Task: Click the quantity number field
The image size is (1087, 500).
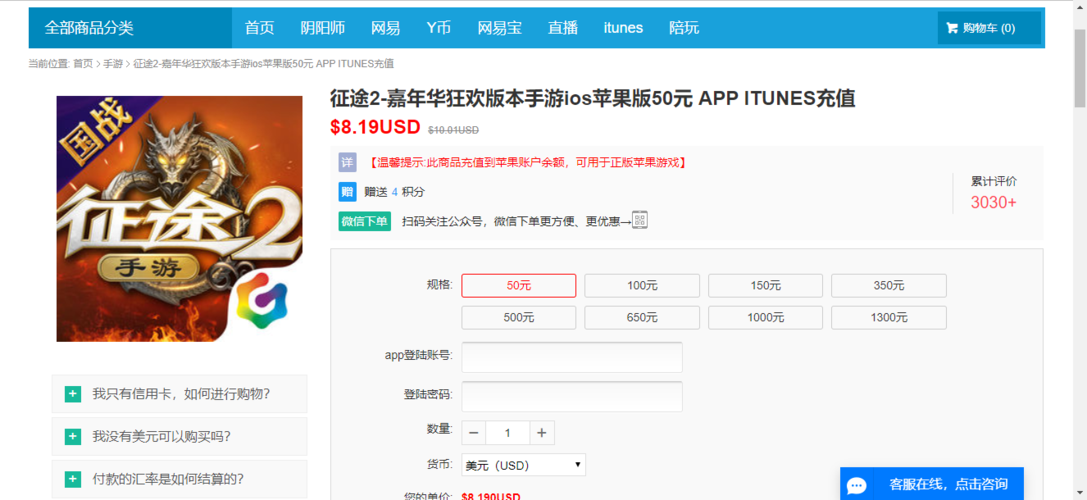Action: (507, 433)
